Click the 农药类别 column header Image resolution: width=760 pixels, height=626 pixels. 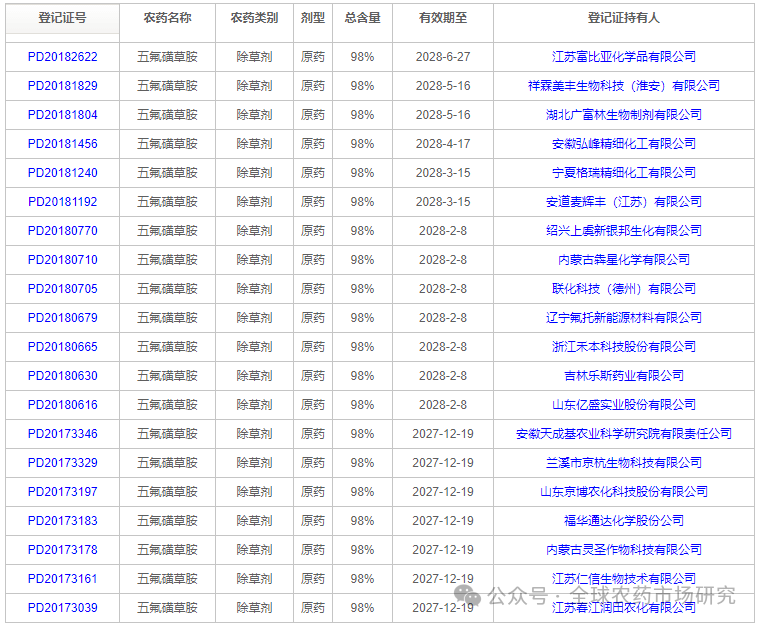[254, 18]
